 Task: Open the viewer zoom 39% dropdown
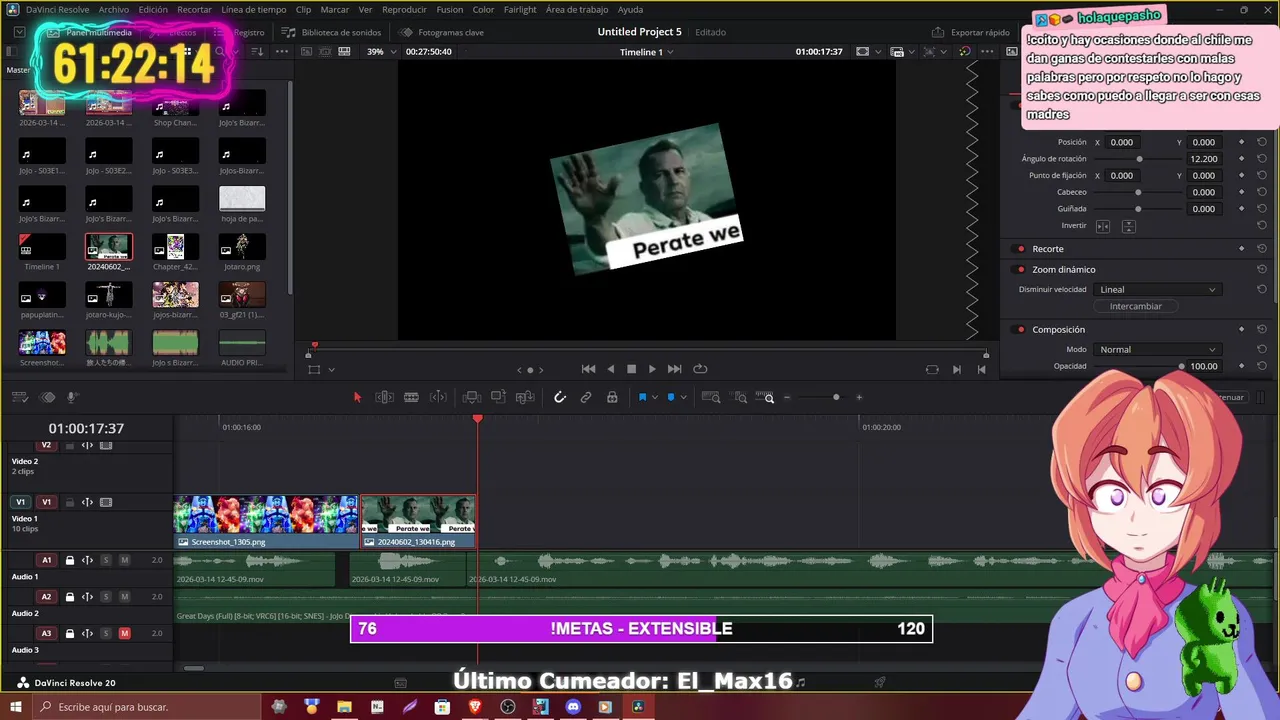(x=381, y=51)
